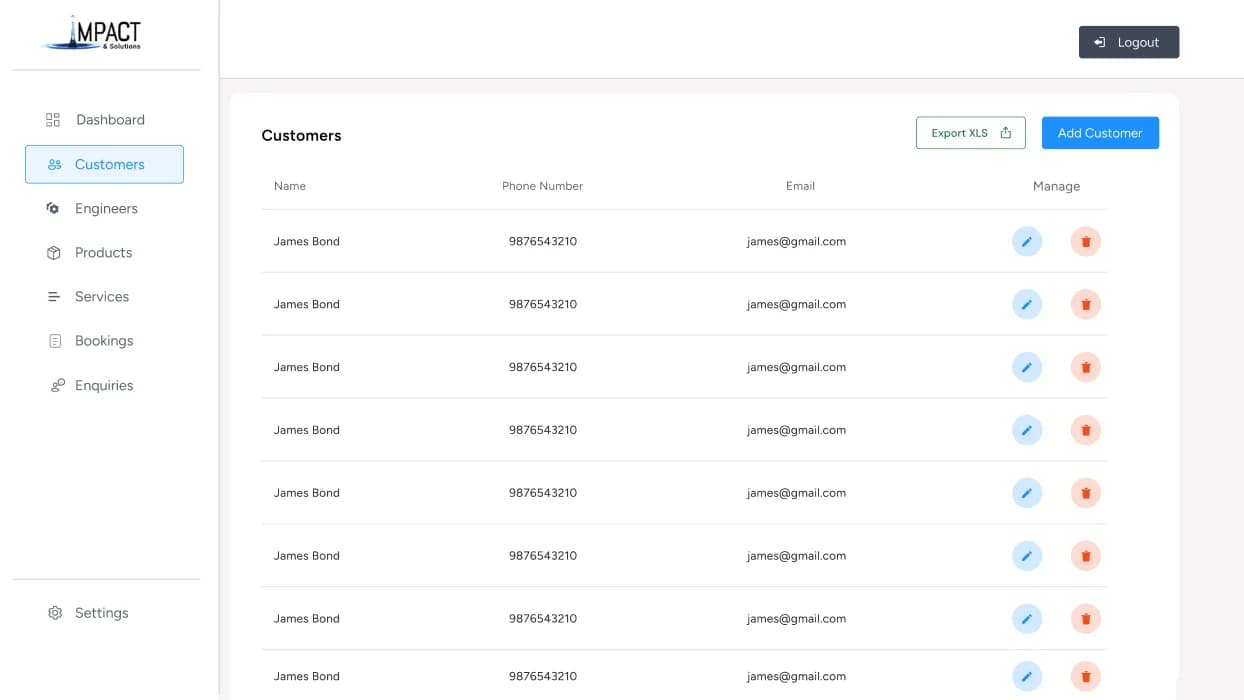Screen dimensions: 1244x700
Task: Edit the last visible customer row
Action: click(1027, 677)
